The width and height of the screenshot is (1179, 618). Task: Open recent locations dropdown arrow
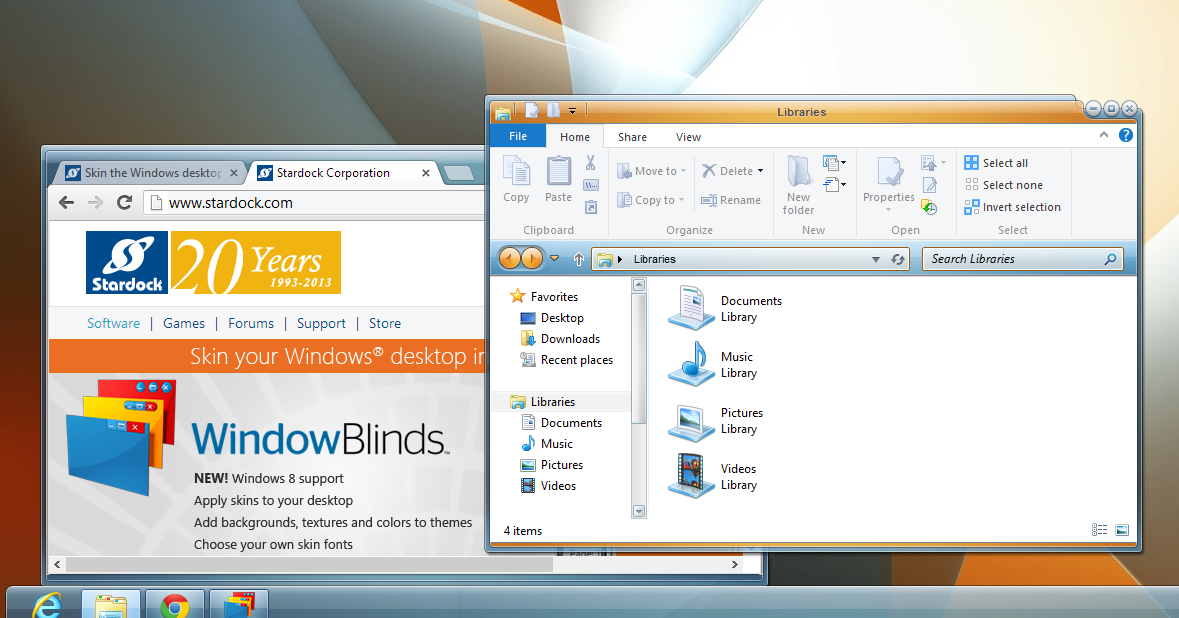point(554,258)
